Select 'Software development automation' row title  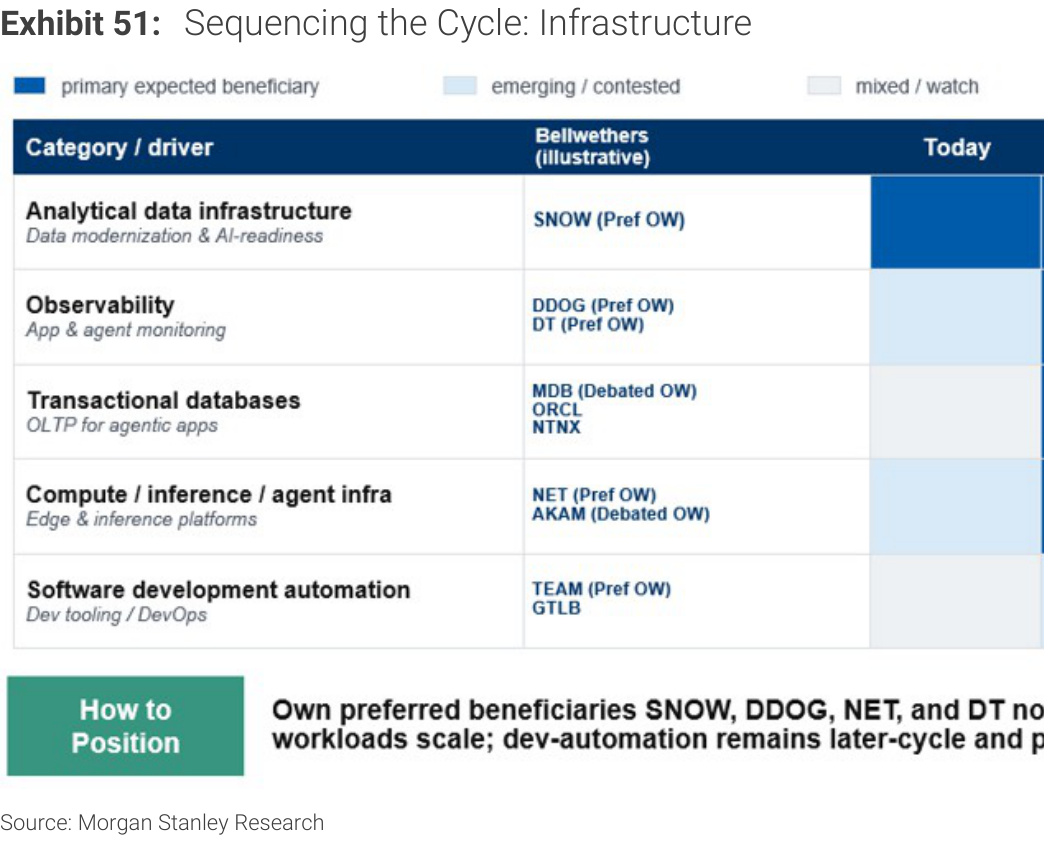(218, 590)
